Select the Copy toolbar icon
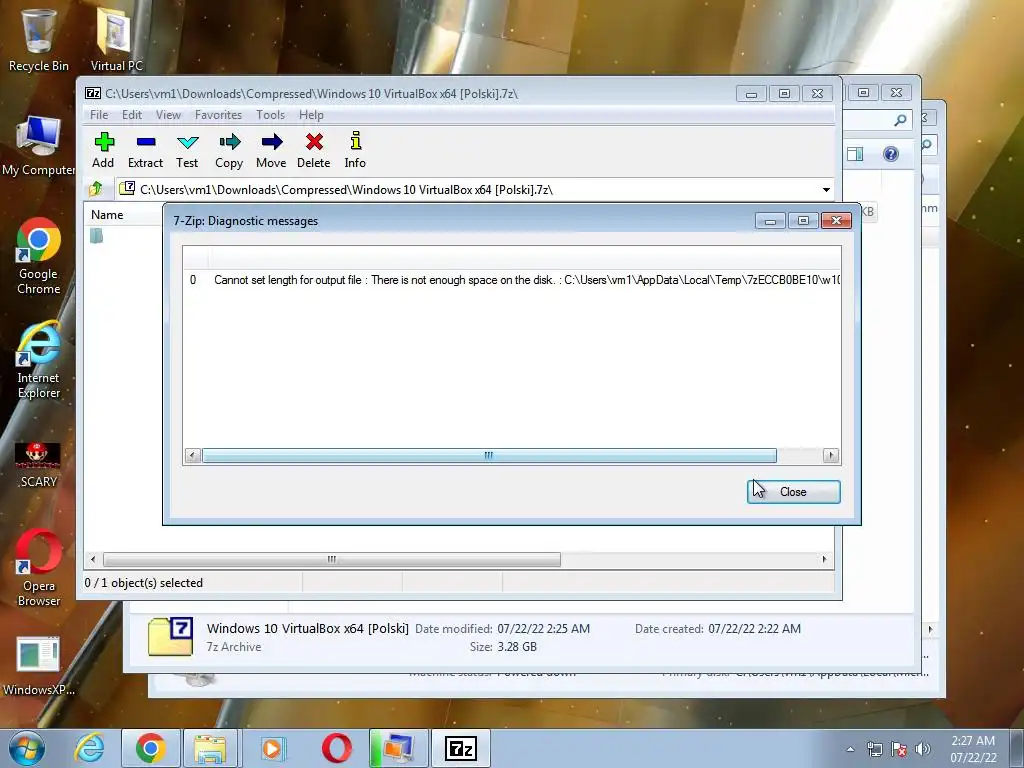The image size is (1024, 768). coord(229,151)
